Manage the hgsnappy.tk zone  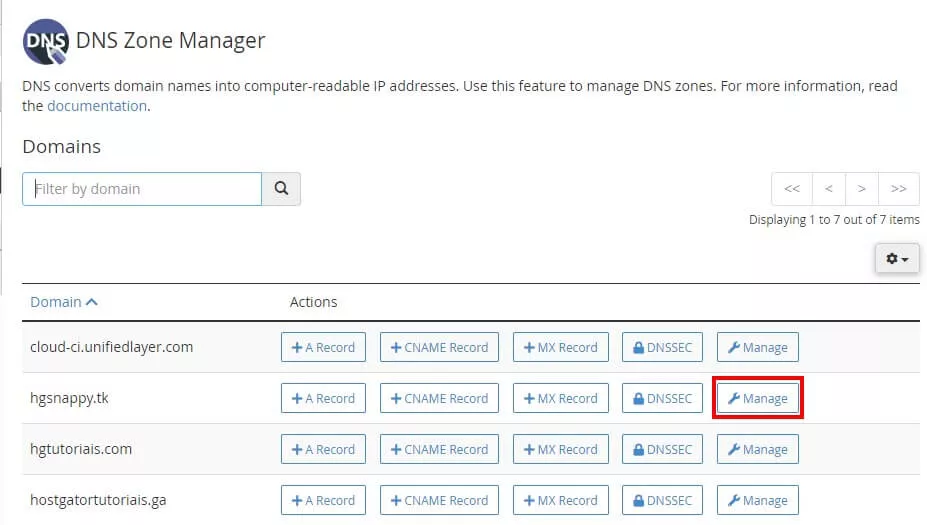[758, 398]
